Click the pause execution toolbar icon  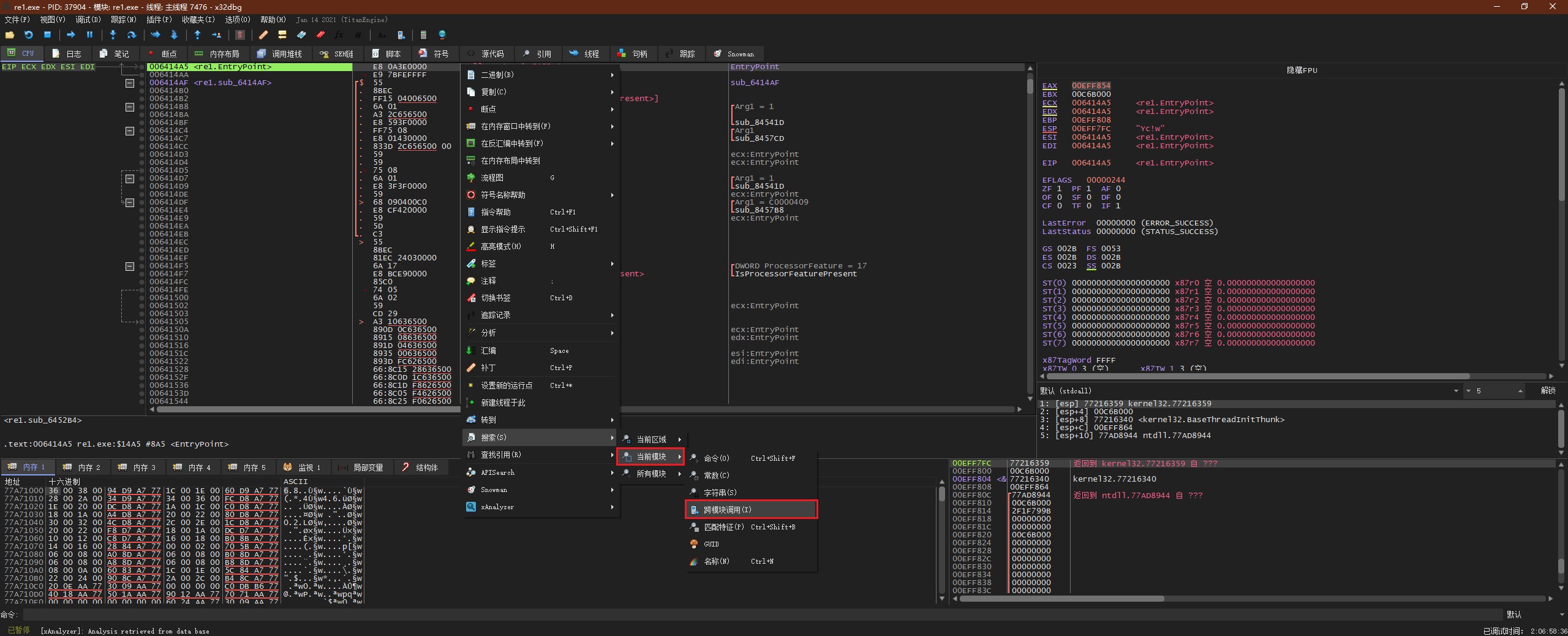pos(89,35)
